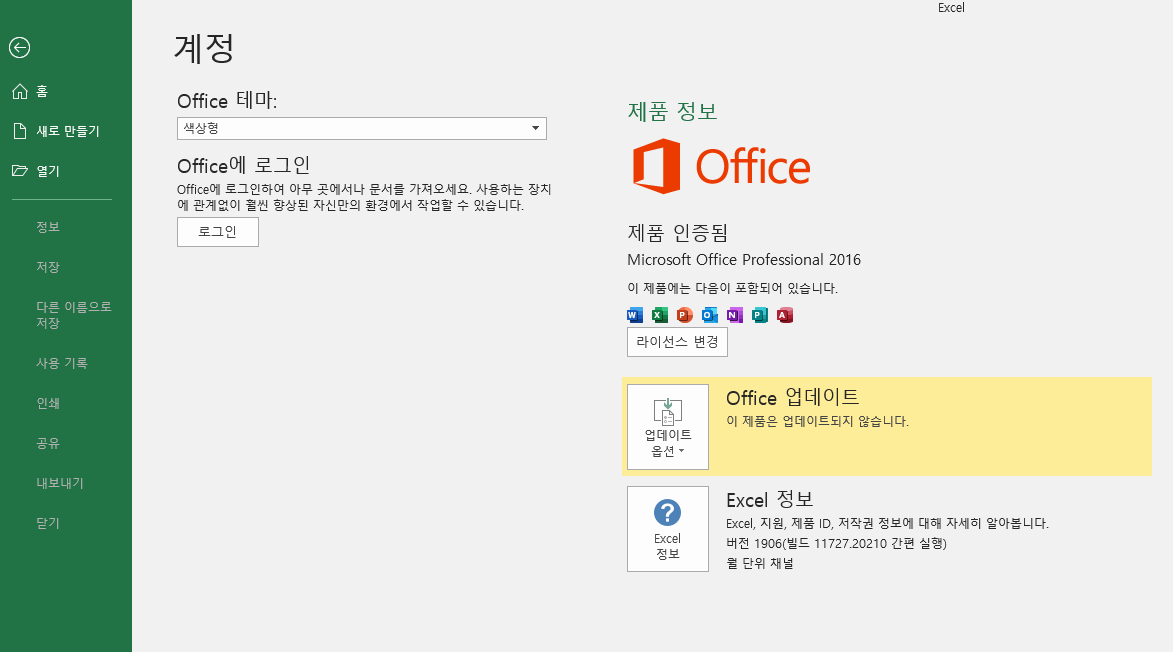
Task: Go to 인쇄 page
Action: 48,403
